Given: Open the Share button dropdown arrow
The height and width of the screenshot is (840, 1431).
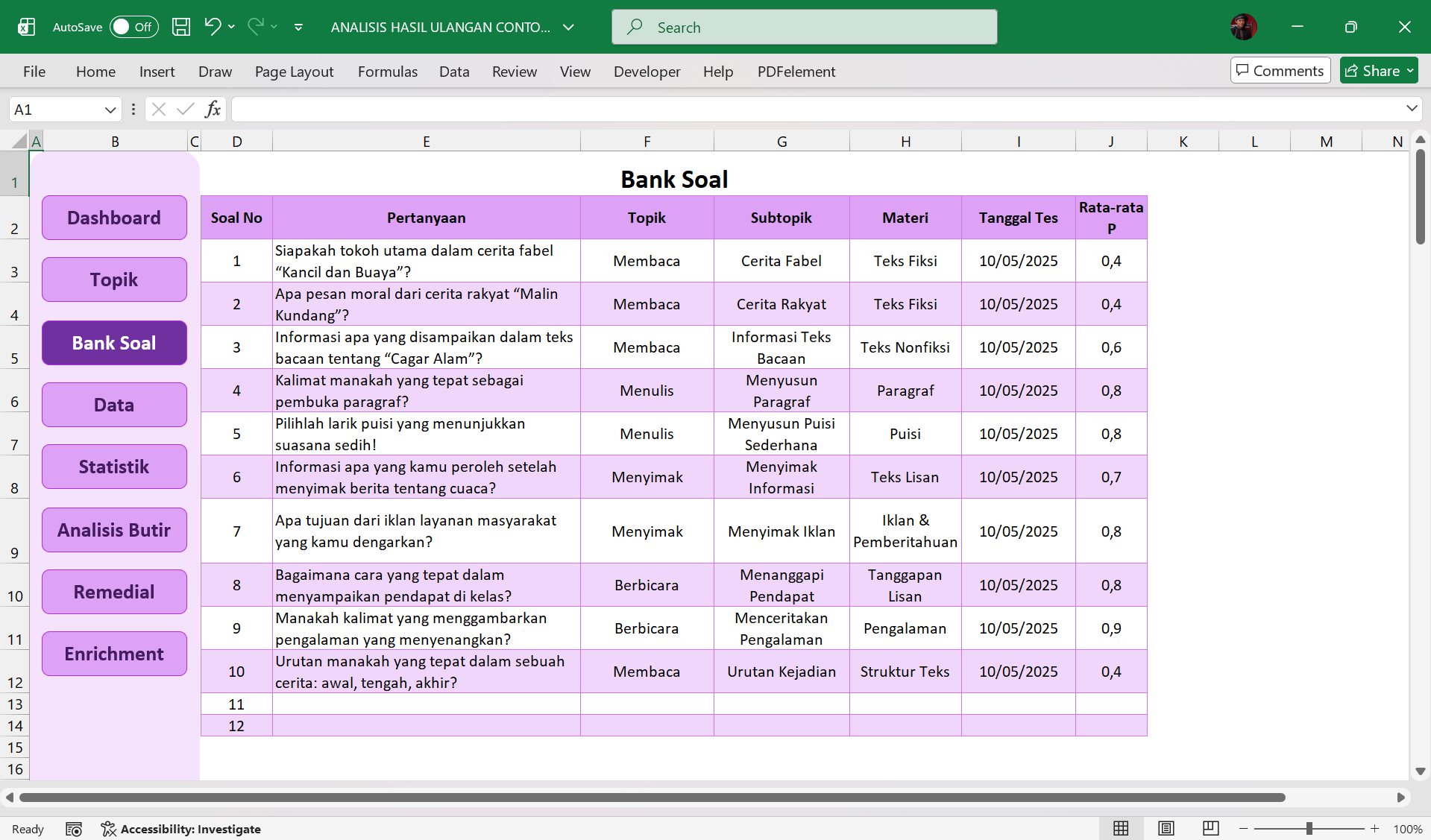Looking at the screenshot, I should coord(1411,71).
